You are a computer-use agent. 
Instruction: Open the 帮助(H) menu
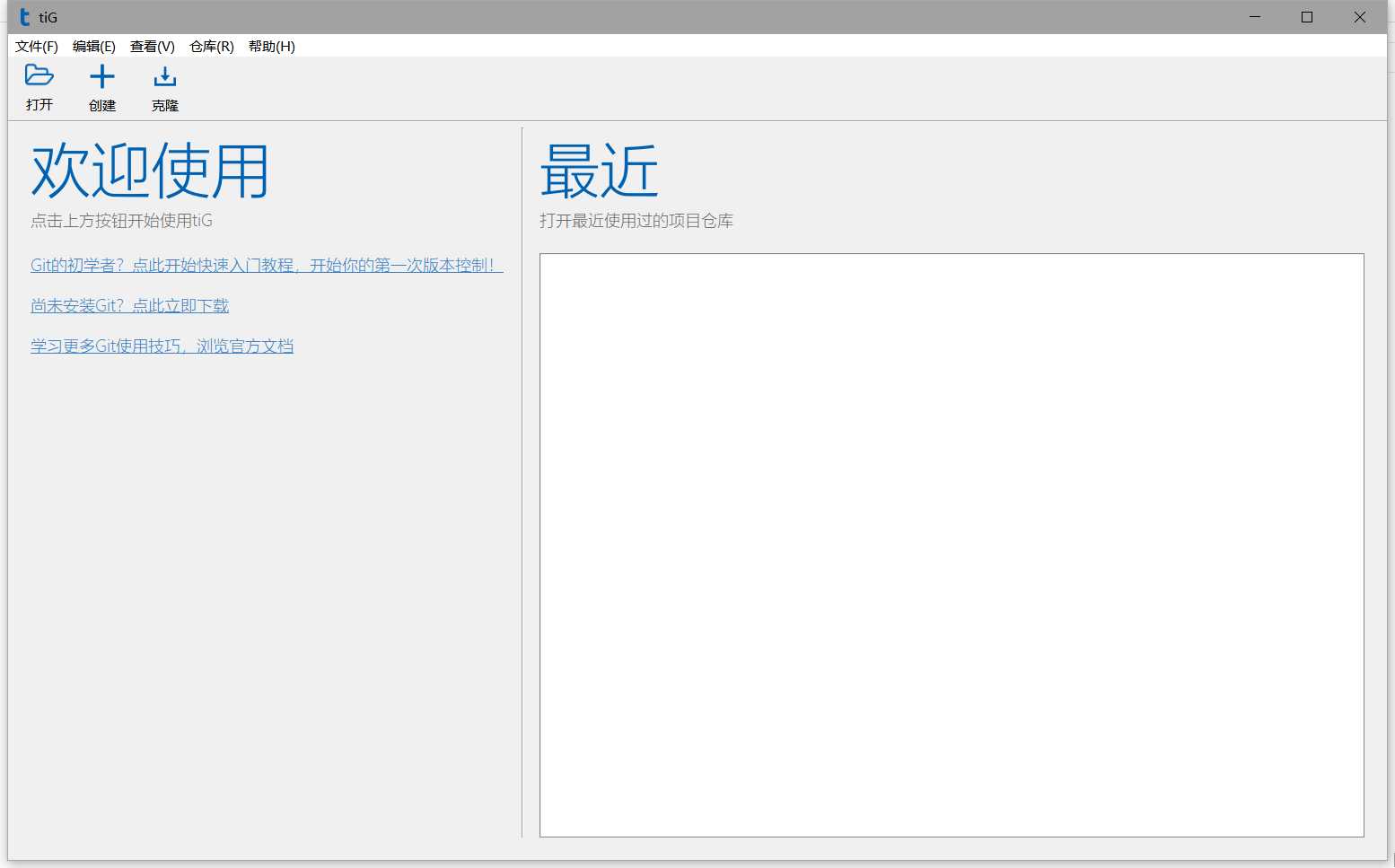(x=272, y=47)
